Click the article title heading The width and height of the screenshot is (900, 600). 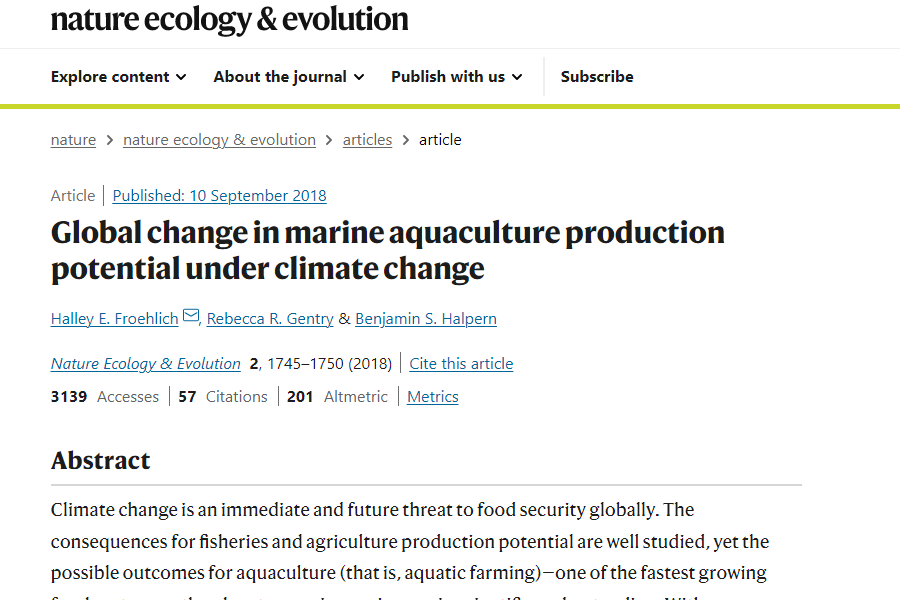[387, 250]
